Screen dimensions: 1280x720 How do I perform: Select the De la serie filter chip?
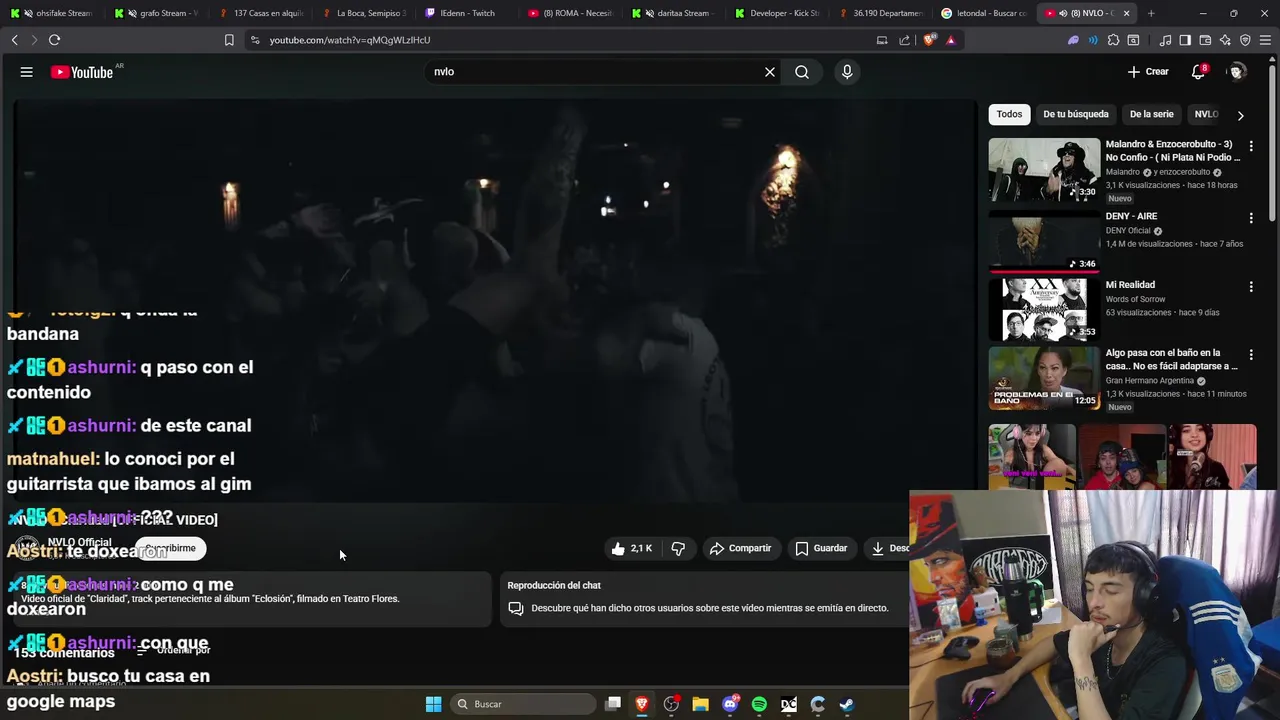tap(1151, 114)
